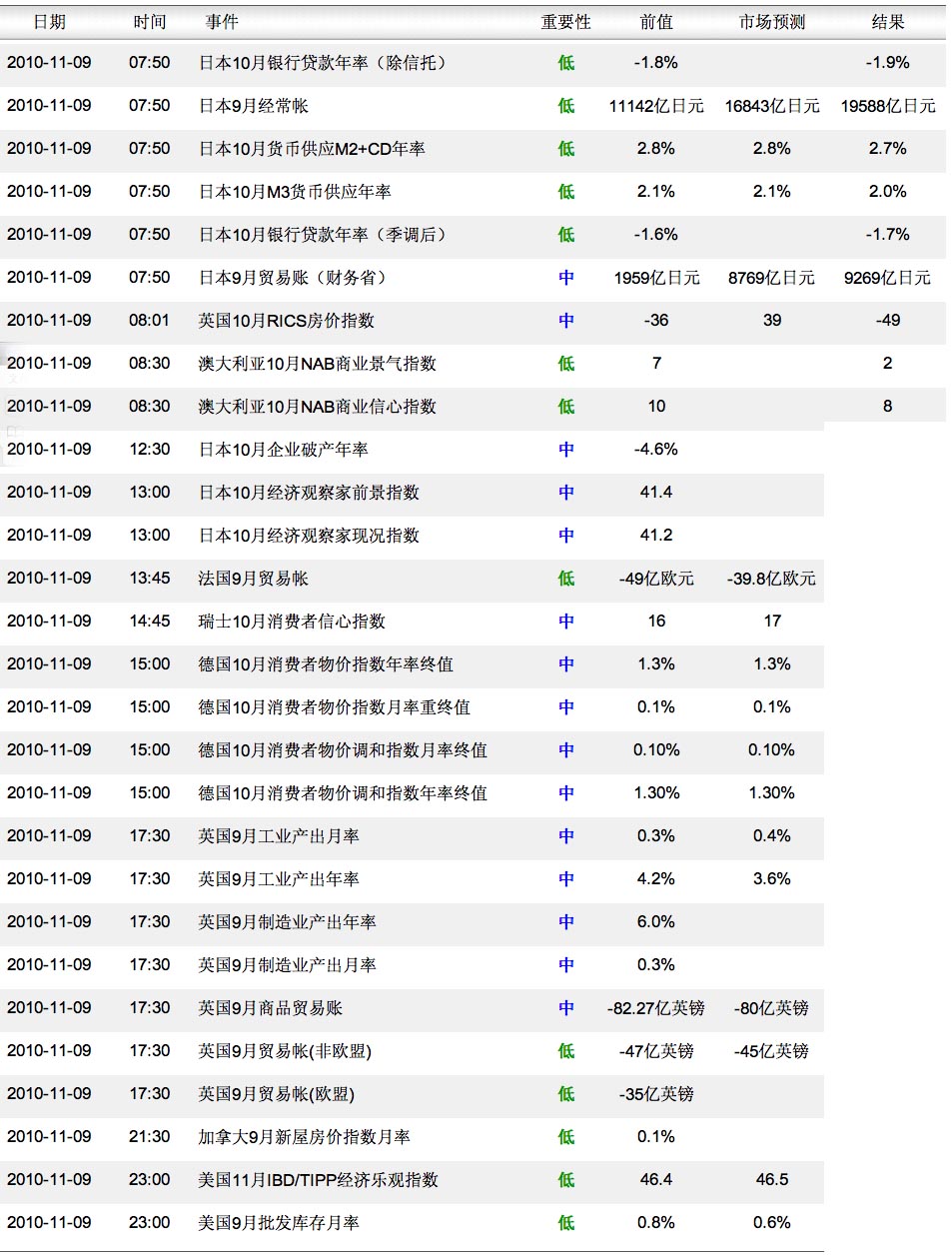
Task: Click forecast value 16843亿日元
Action: tap(772, 106)
